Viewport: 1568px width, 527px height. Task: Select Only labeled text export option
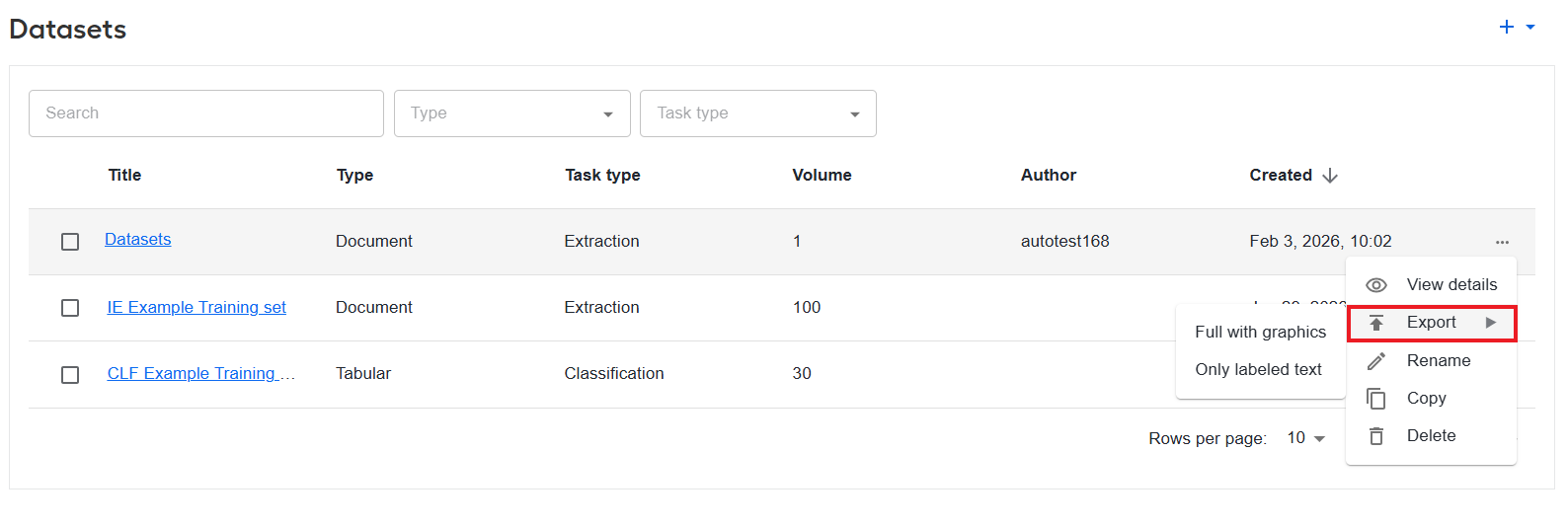1261,370
